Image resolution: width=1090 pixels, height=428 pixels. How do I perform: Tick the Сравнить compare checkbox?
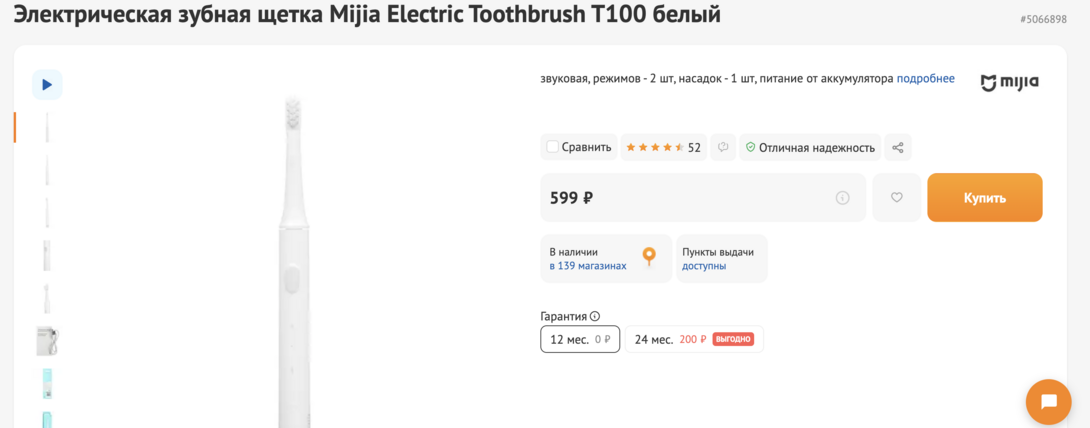click(553, 147)
